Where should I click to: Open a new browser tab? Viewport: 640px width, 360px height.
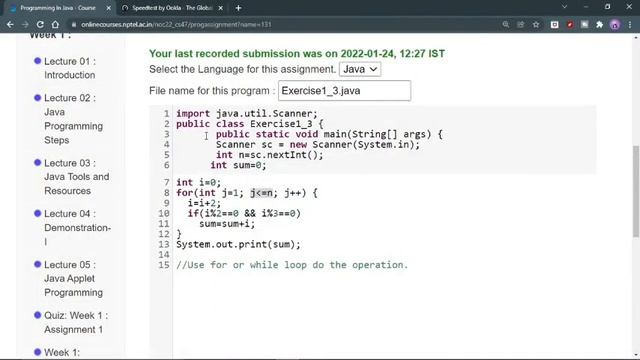pos(238,8)
